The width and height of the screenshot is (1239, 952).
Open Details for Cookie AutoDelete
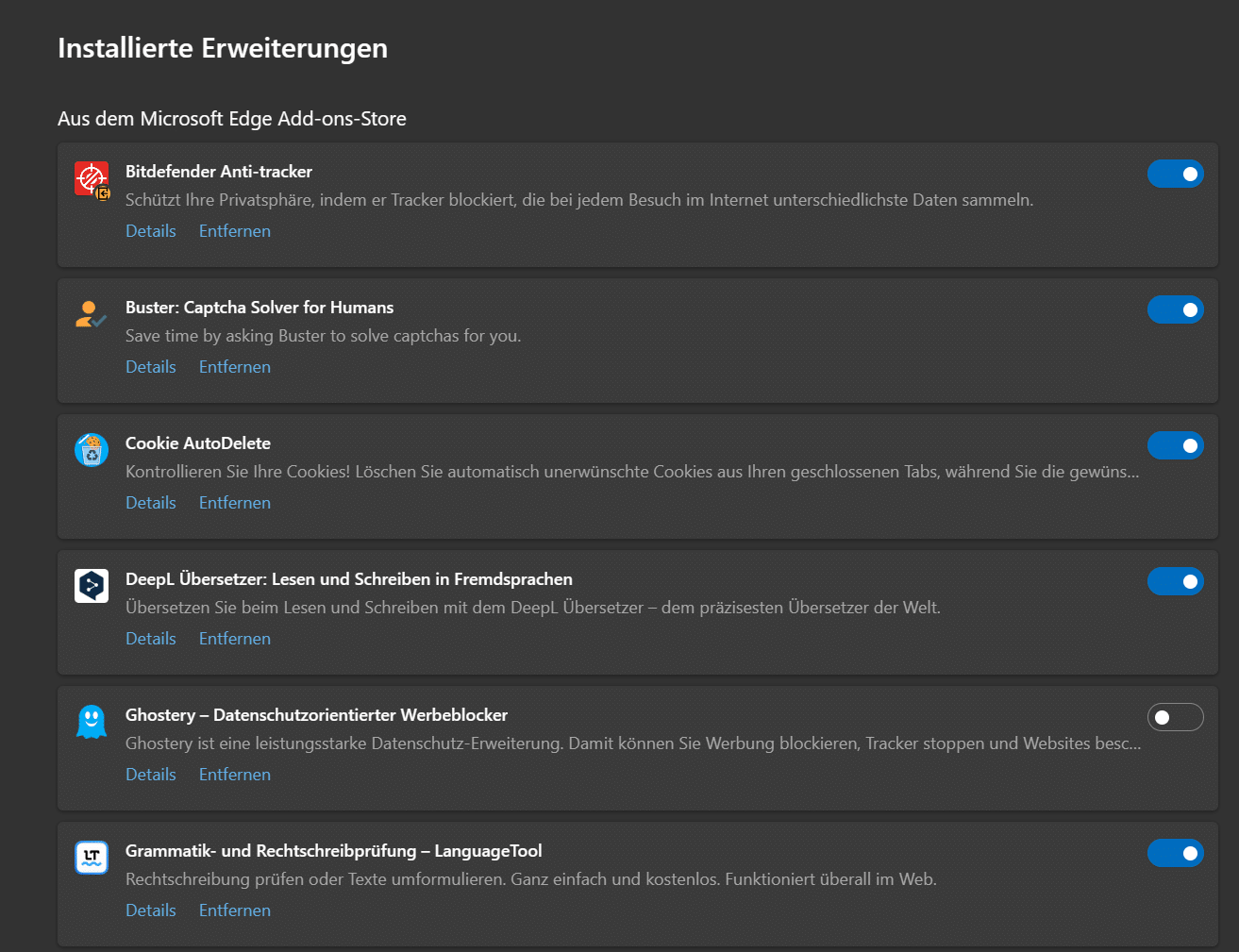[x=151, y=503]
